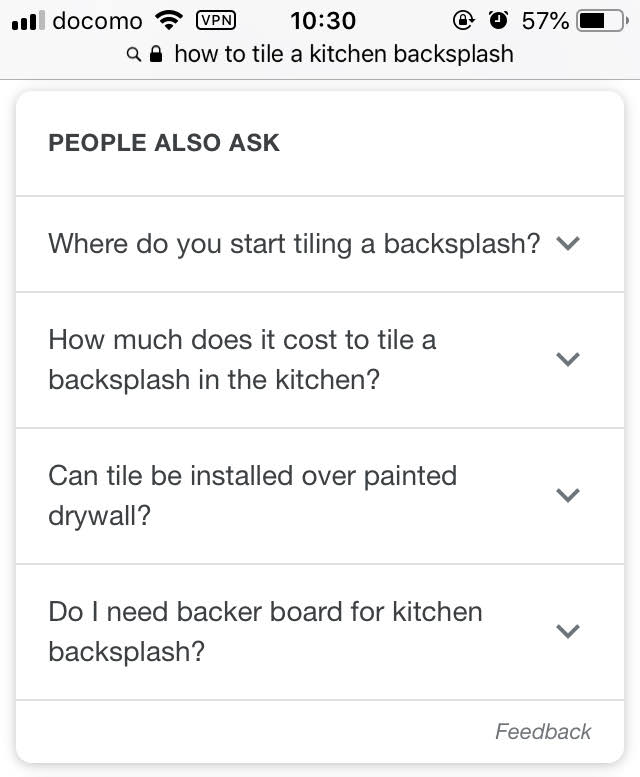Tap the VPN status indicator
This screenshot has height=777, width=640.
click(216, 20)
